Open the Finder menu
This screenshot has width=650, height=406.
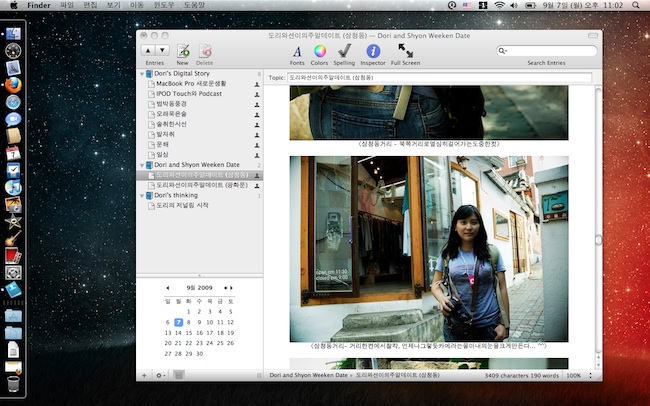point(39,5)
